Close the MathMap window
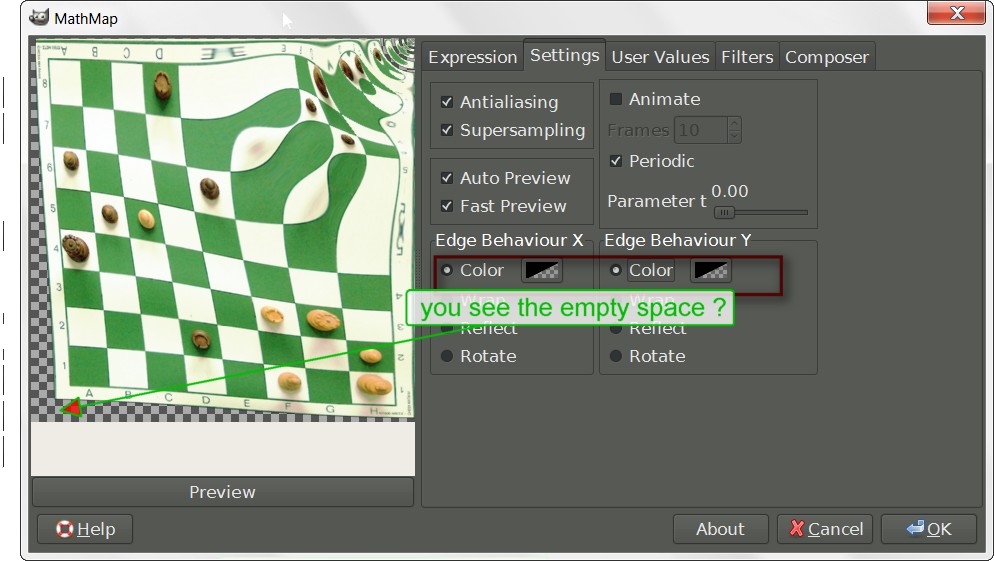The image size is (994, 561). point(956,13)
